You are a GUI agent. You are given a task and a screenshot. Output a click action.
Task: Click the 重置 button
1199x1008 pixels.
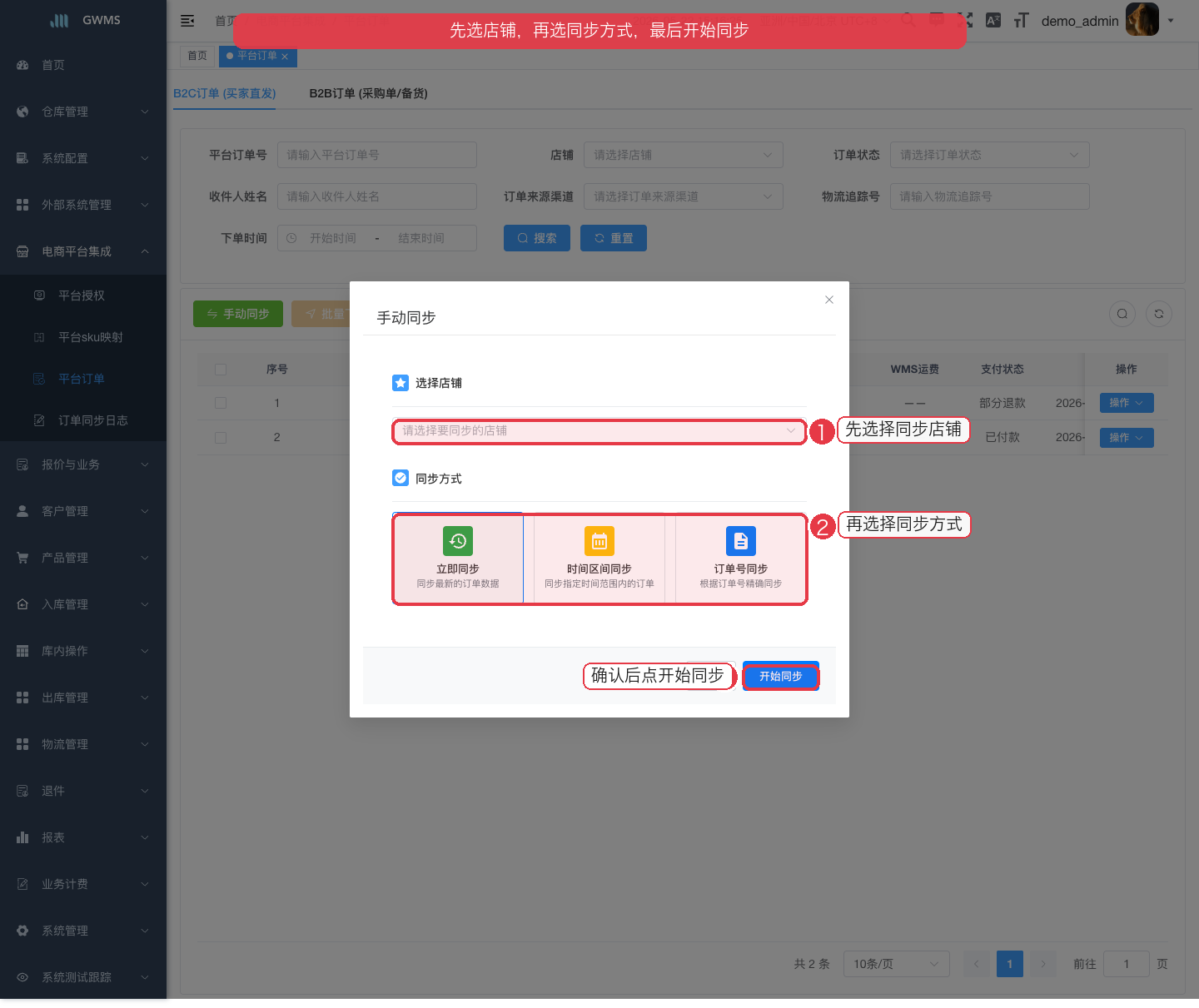614,238
